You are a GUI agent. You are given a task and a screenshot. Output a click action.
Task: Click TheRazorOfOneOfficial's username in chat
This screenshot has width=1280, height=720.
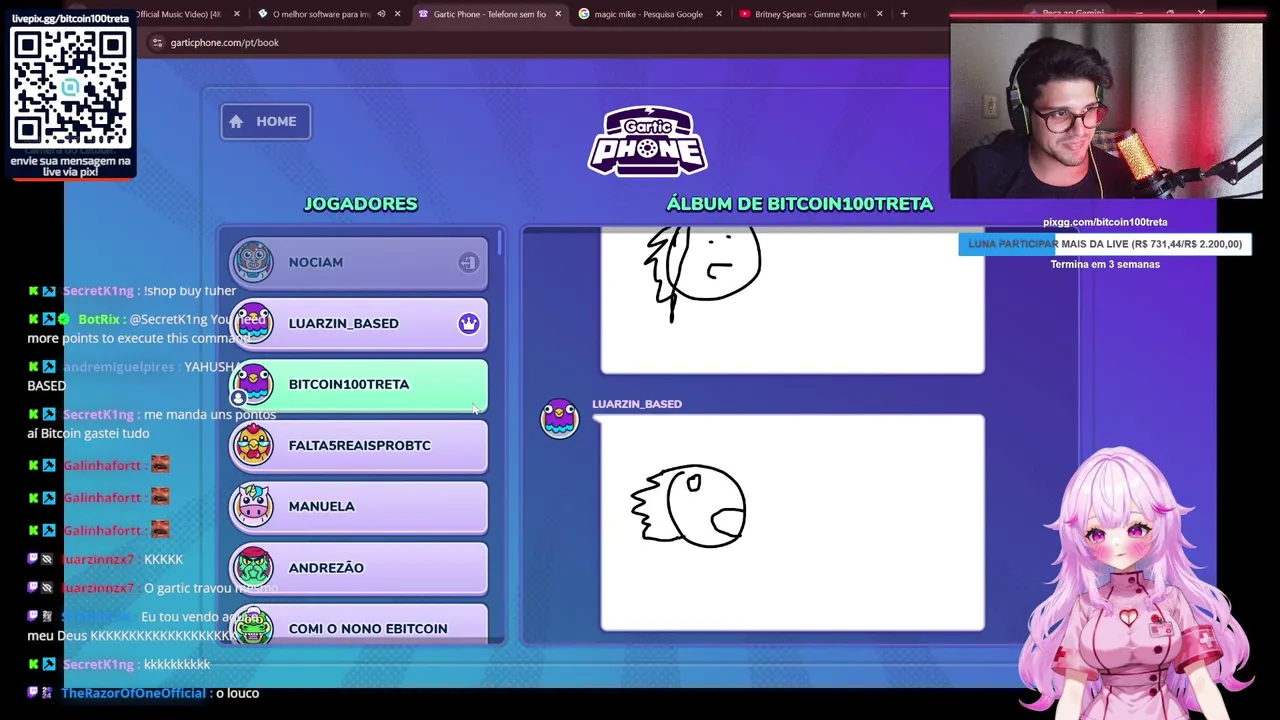pyautogui.click(x=133, y=693)
